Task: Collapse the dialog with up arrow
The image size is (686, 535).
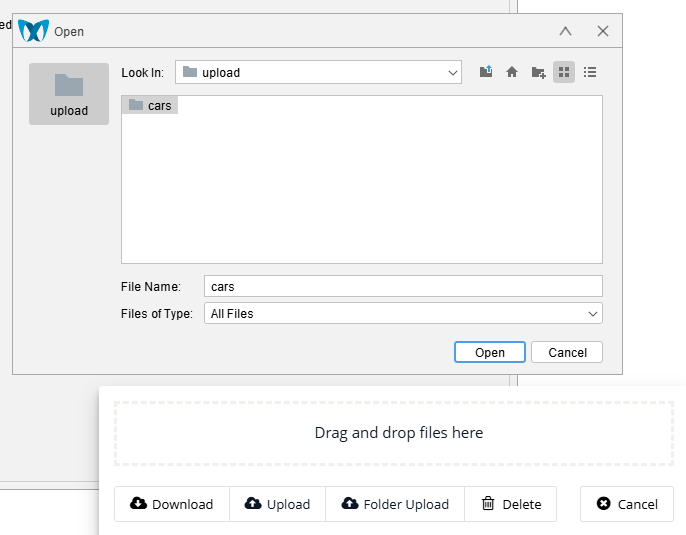Action: tap(565, 31)
